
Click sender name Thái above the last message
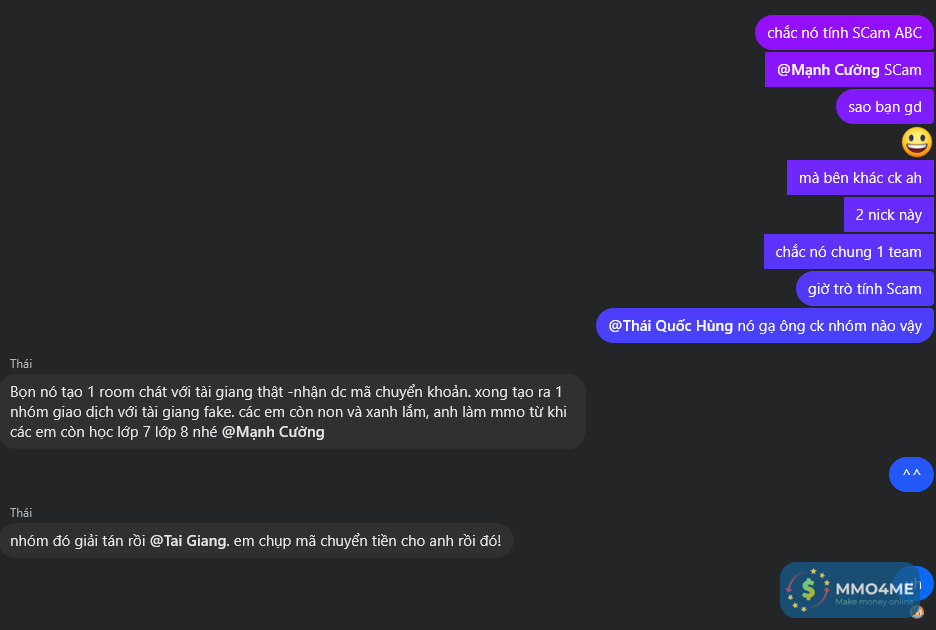click(x=21, y=513)
